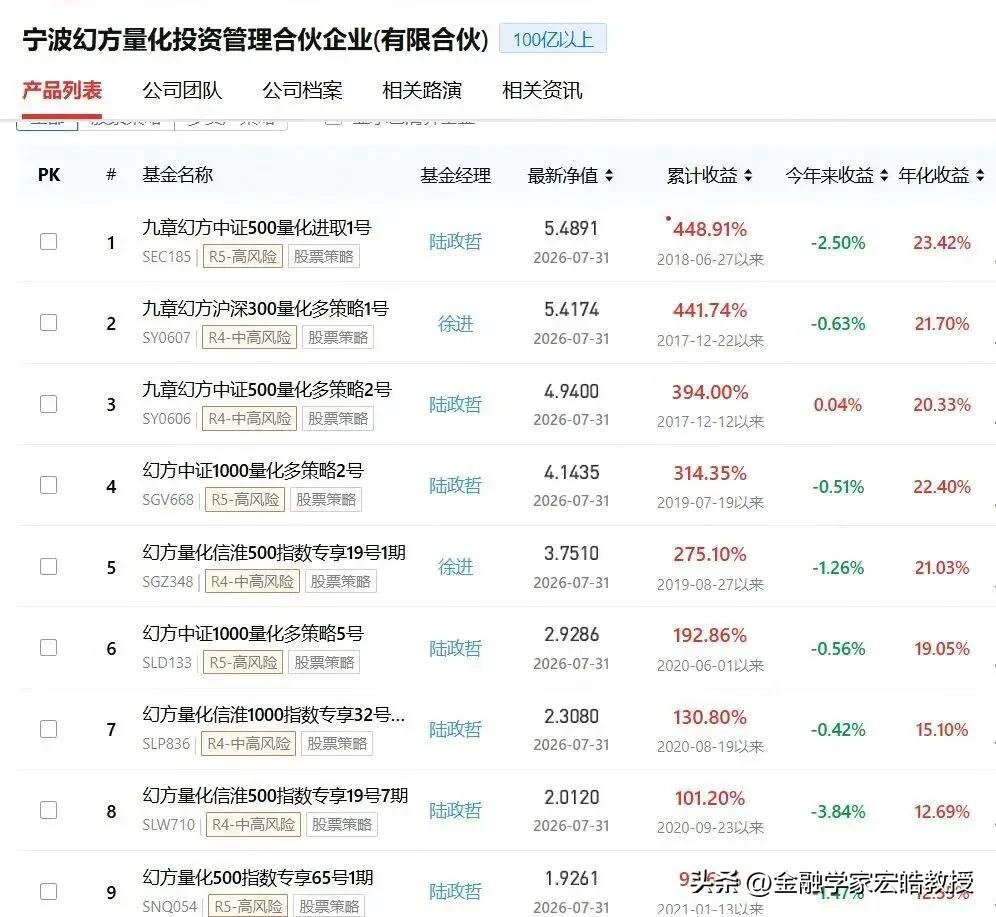This screenshot has width=996, height=917.
Task: Open manager 陆政哲 in row 7
Action: tap(455, 730)
